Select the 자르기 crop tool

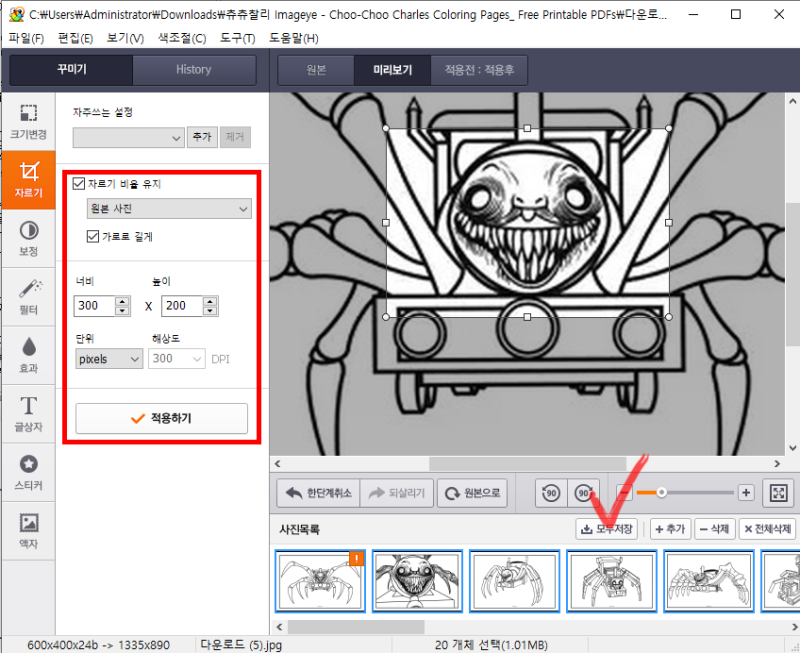[29, 180]
